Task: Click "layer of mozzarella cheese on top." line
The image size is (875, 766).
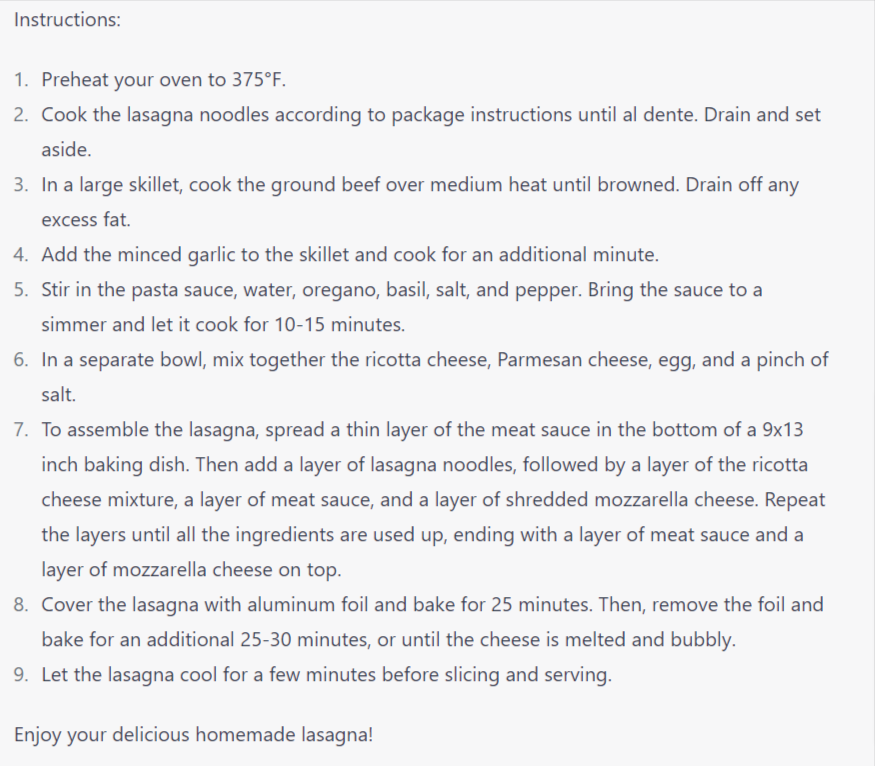Action: (x=191, y=570)
